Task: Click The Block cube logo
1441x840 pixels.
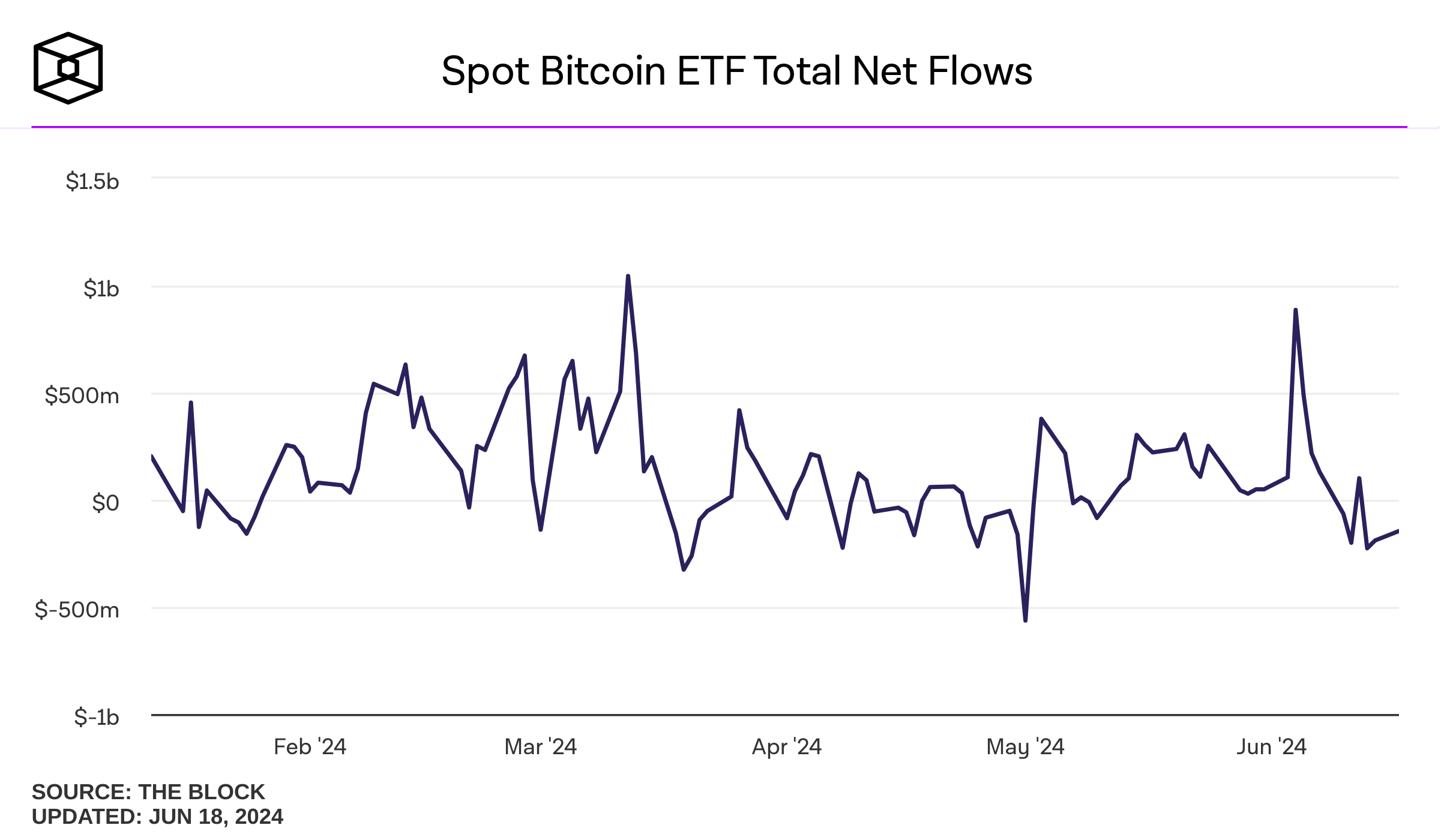Action: pos(68,68)
